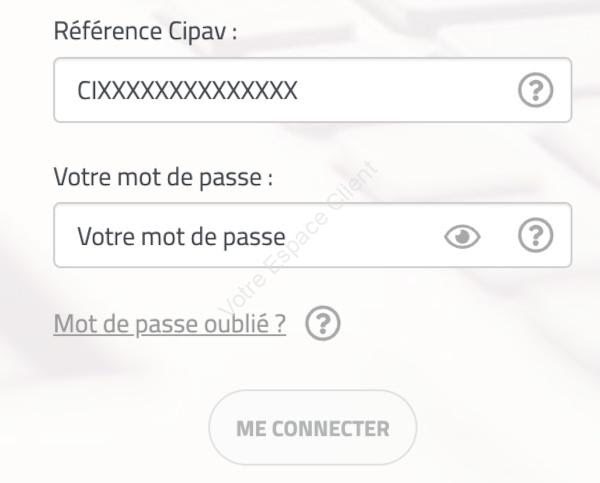Click the forgotten password question mark icon

pyautogui.click(x=324, y=324)
